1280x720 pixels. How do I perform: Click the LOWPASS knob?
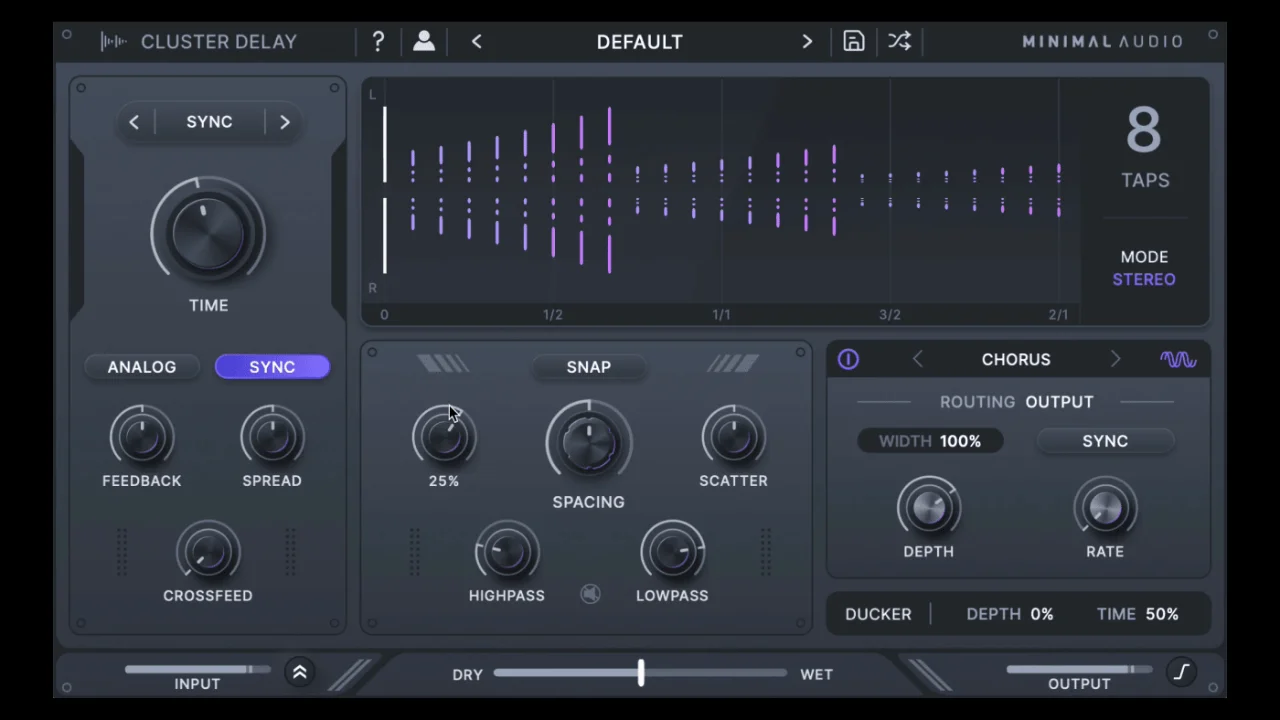point(672,552)
